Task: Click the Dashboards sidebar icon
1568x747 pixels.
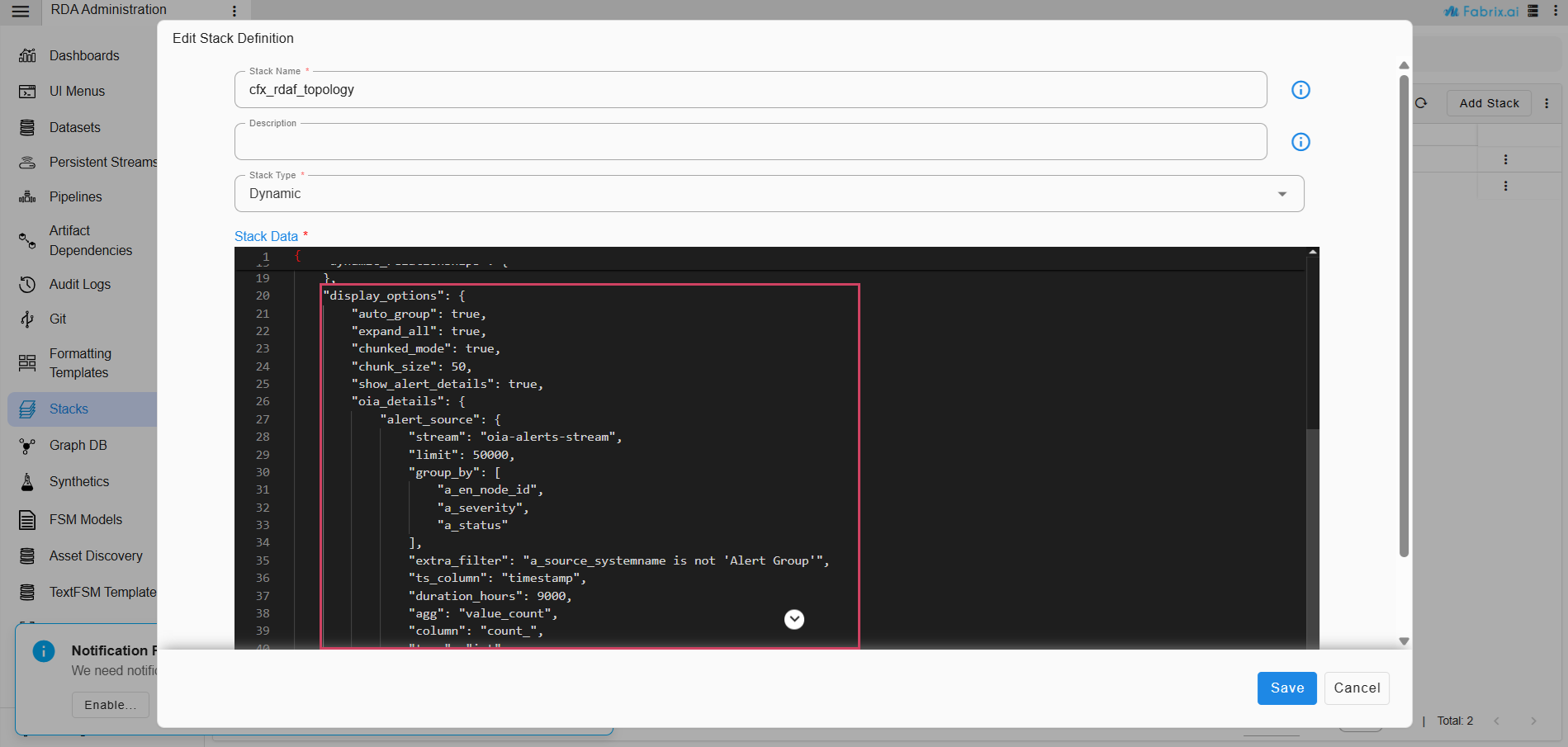Action: coord(27,55)
